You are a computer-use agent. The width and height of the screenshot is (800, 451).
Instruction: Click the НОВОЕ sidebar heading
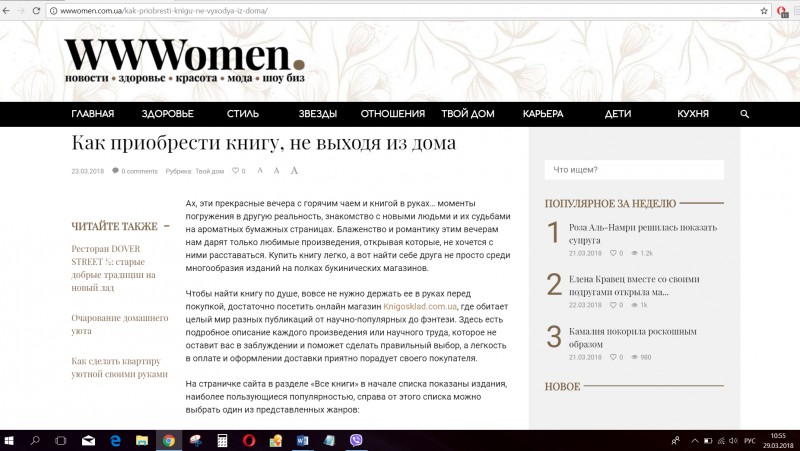coord(562,387)
